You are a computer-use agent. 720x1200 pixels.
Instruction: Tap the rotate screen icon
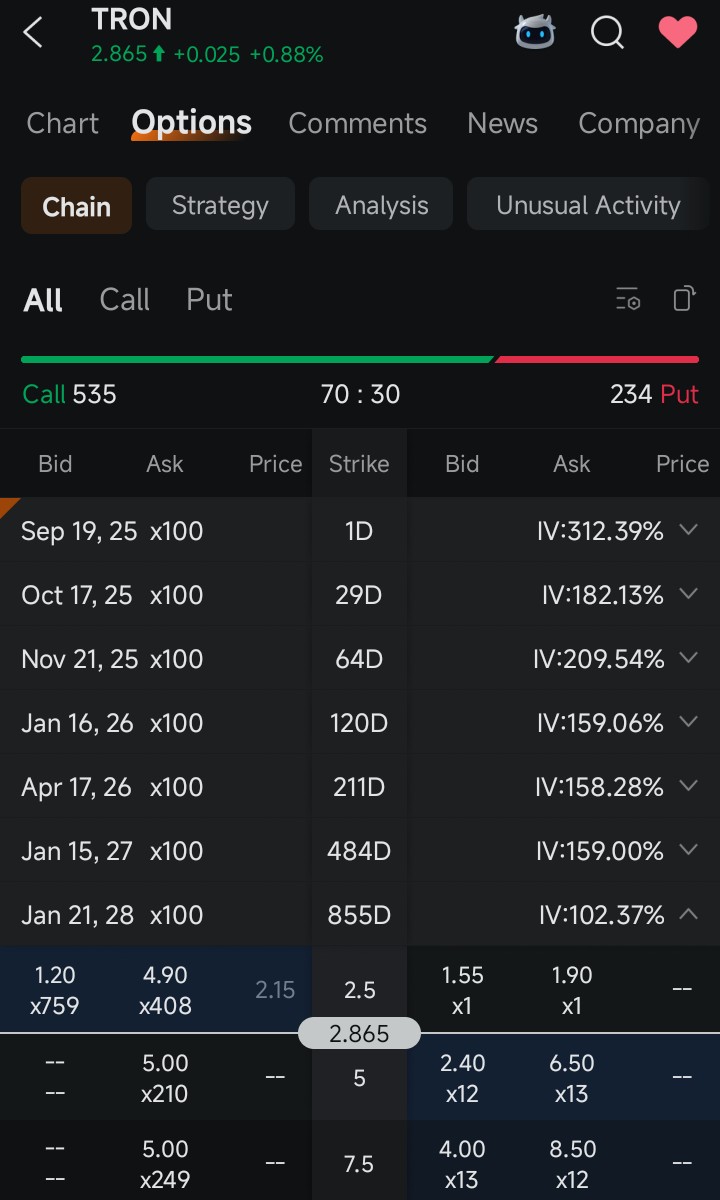(684, 299)
